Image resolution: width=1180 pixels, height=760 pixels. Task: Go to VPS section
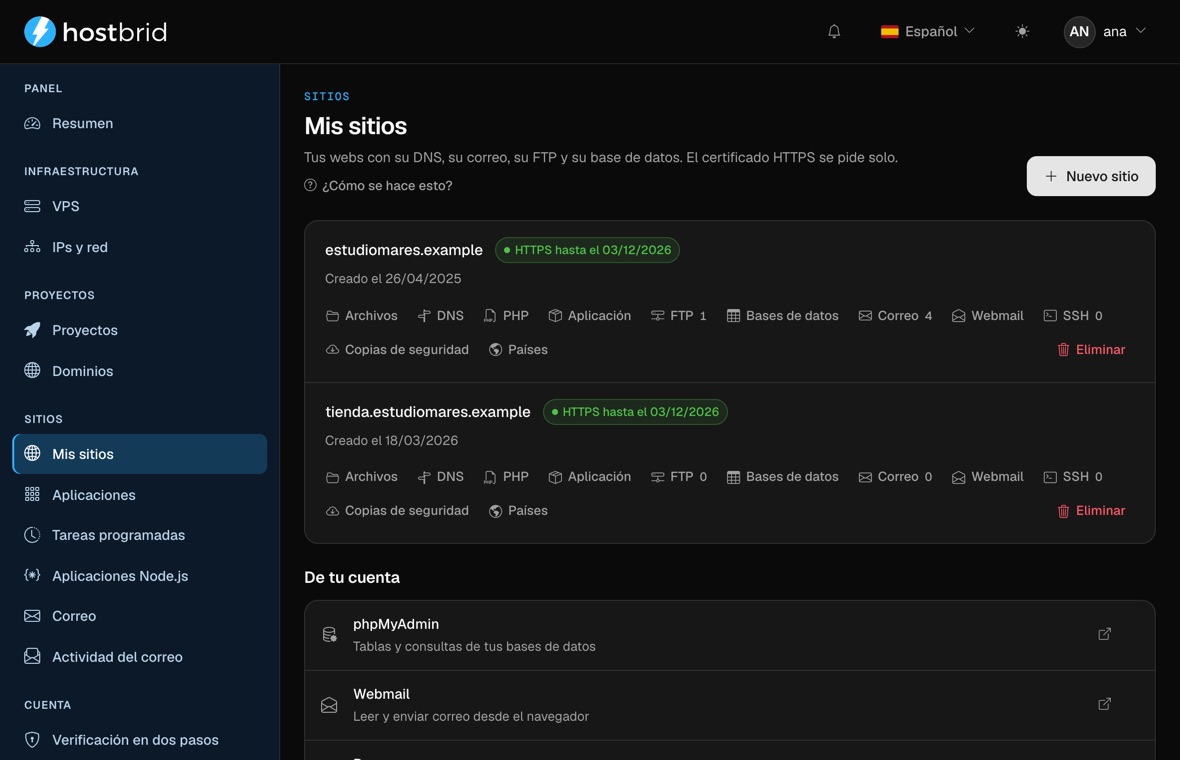pyautogui.click(x=139, y=206)
